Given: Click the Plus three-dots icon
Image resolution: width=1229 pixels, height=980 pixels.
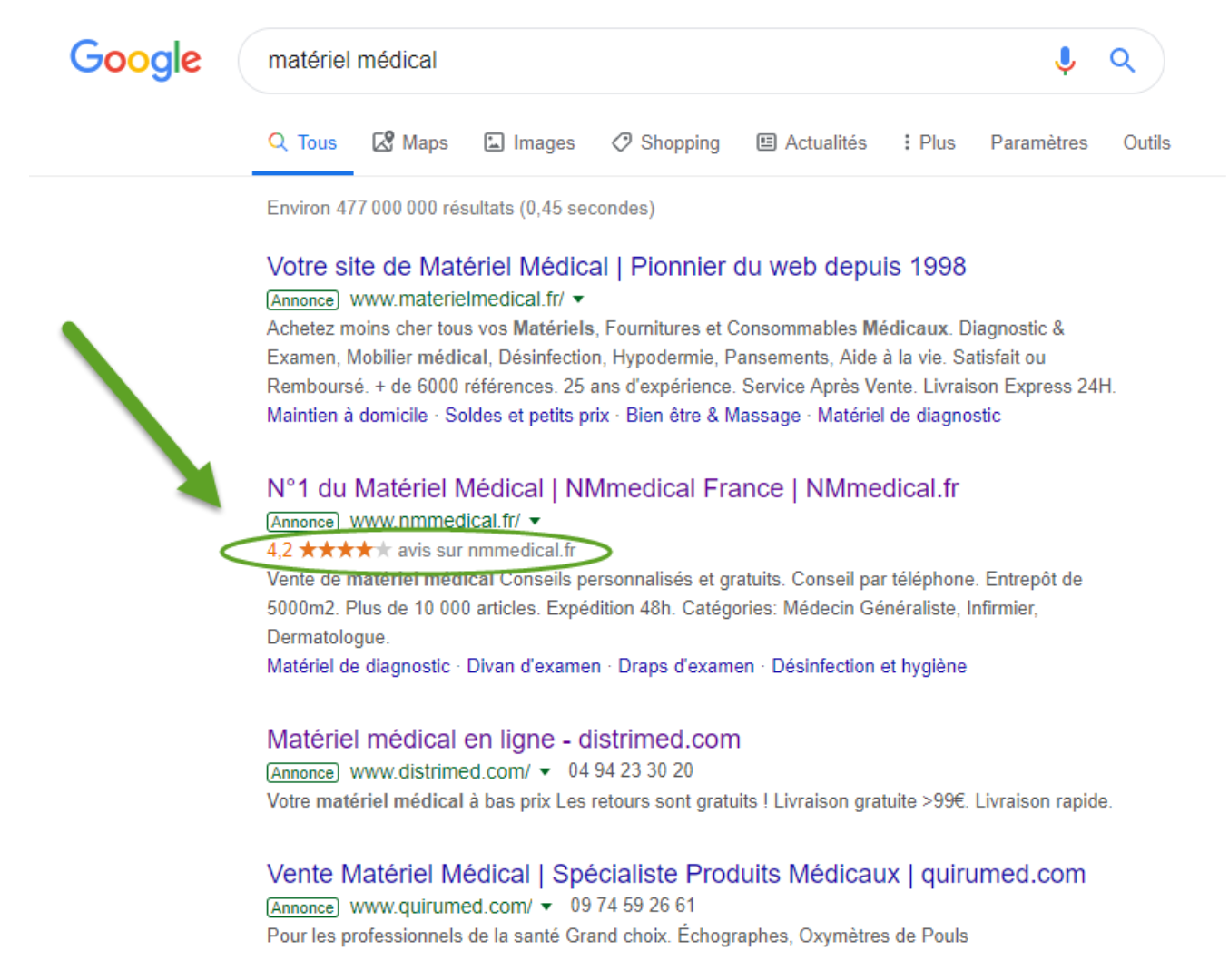Looking at the screenshot, I should click(905, 142).
